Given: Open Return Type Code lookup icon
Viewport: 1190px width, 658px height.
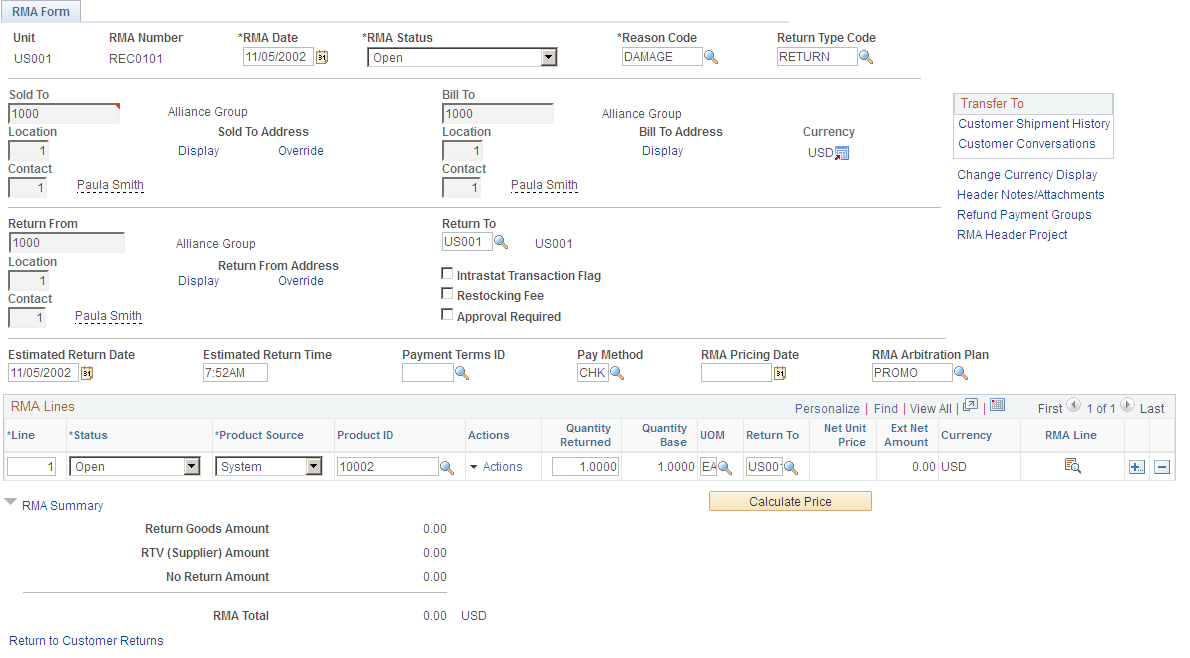Looking at the screenshot, I should coord(866,58).
